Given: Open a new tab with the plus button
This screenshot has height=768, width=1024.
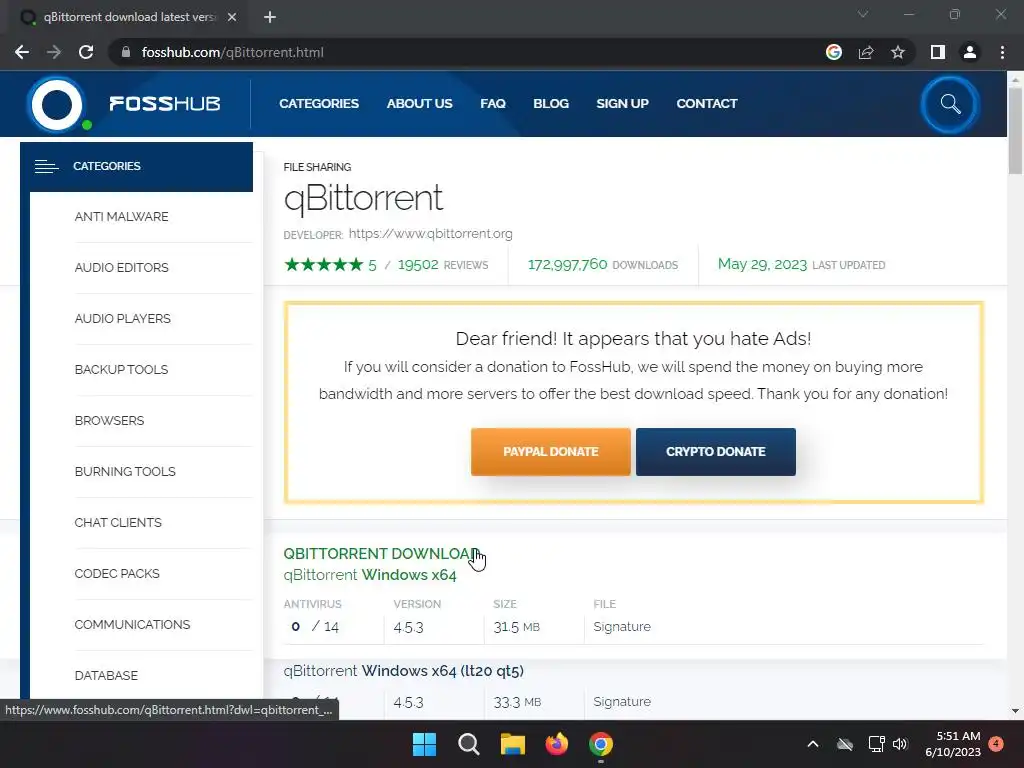Looking at the screenshot, I should (x=270, y=17).
